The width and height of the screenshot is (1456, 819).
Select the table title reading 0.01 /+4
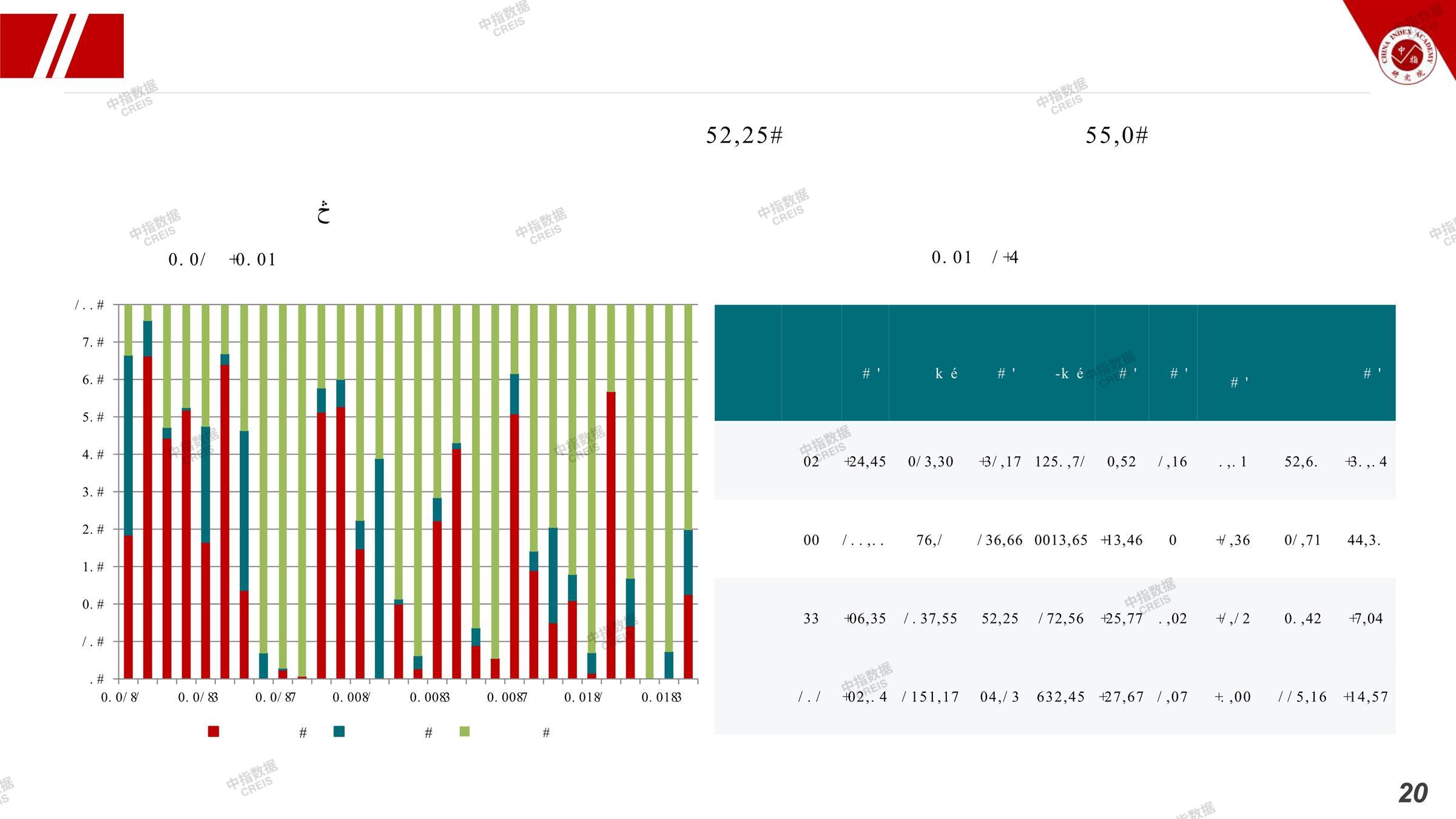pyautogui.click(x=975, y=257)
